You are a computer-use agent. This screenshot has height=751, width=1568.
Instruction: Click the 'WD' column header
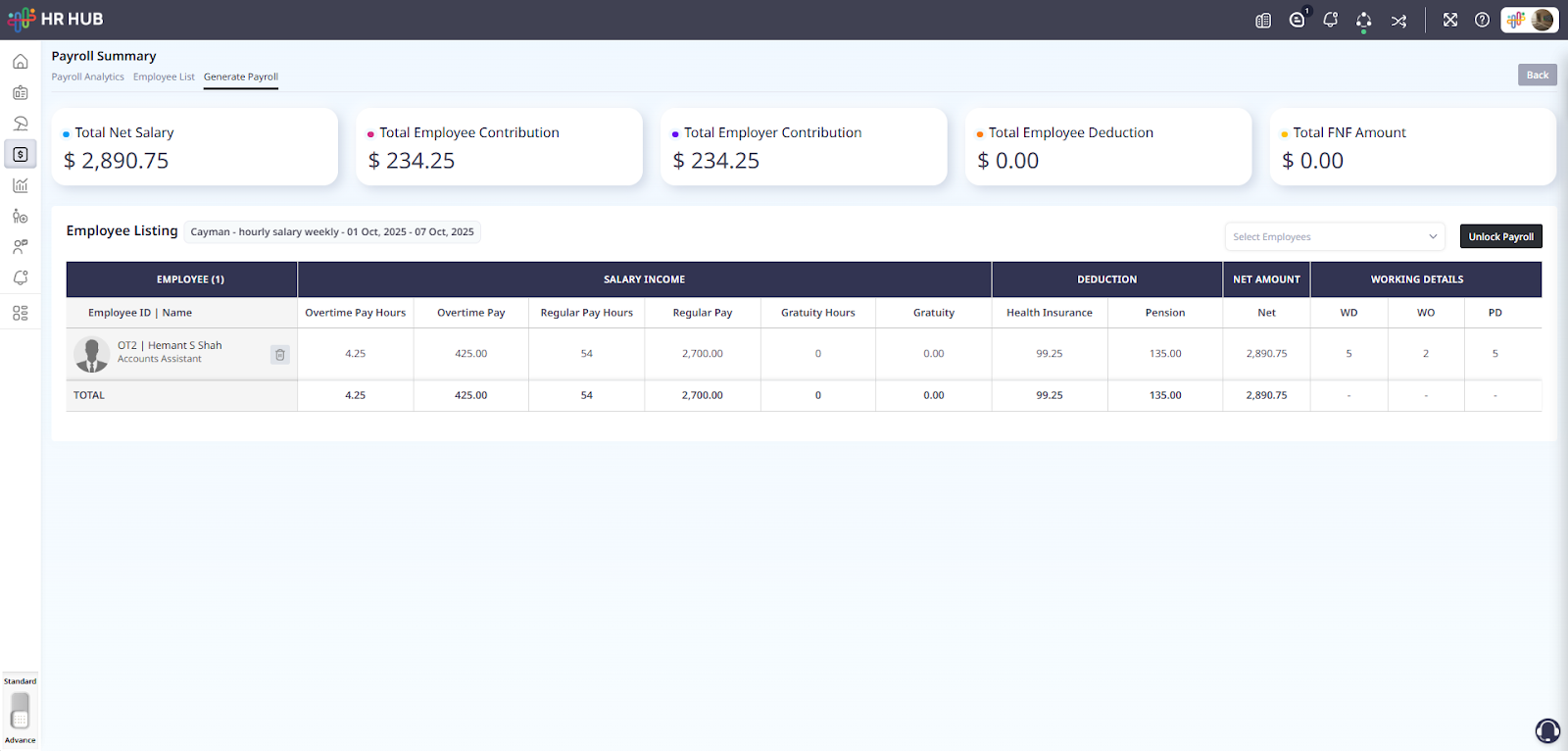[x=1349, y=313]
